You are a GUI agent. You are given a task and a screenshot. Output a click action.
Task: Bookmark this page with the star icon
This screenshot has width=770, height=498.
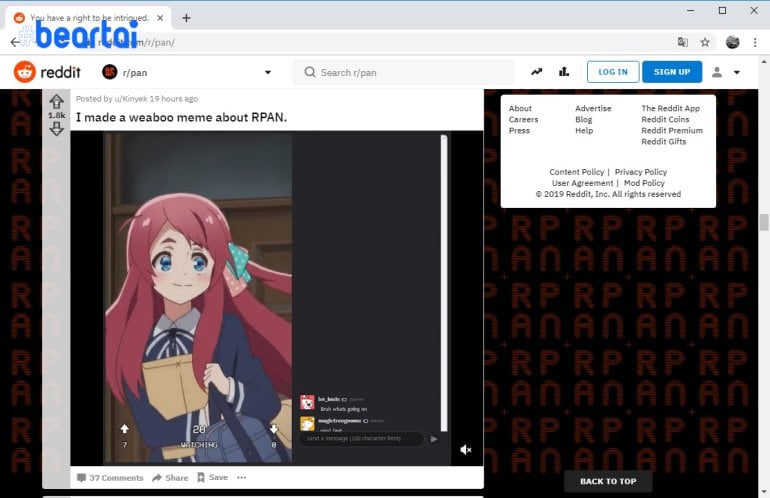tap(705, 42)
